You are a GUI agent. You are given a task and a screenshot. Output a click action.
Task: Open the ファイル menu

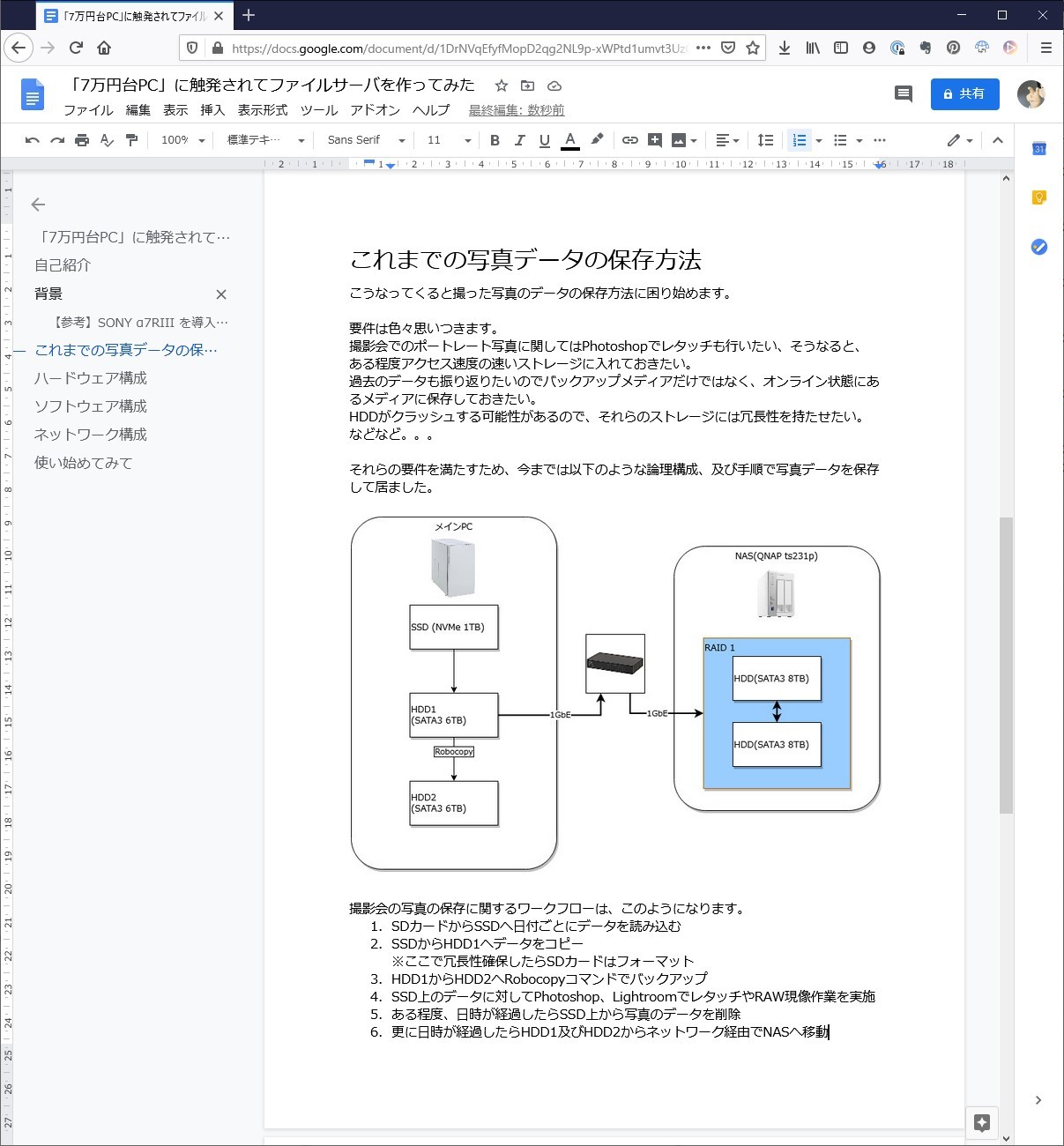[x=88, y=110]
